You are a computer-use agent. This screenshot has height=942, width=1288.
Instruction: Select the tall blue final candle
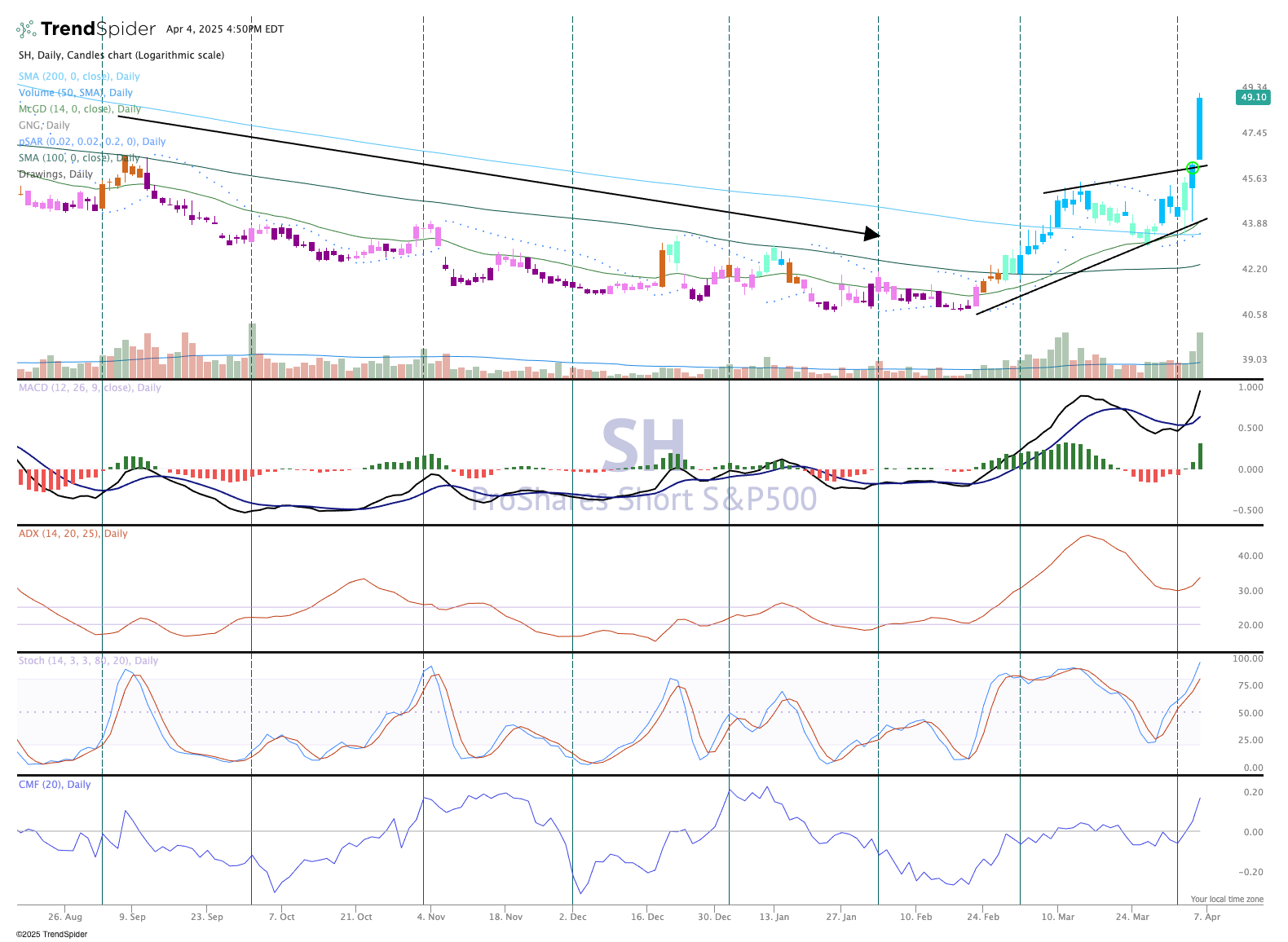point(1199,129)
